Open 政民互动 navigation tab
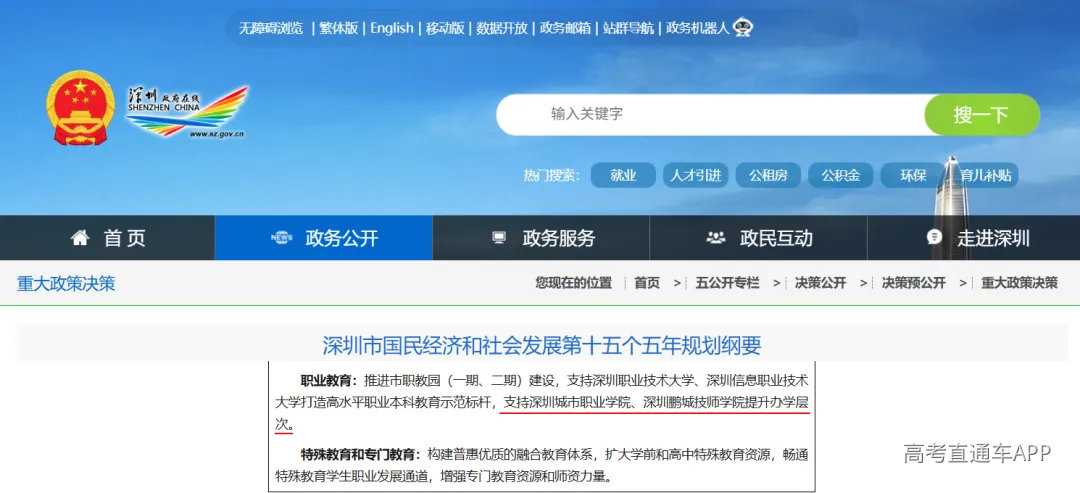Screen dimensions: 1080x493 click(758, 238)
